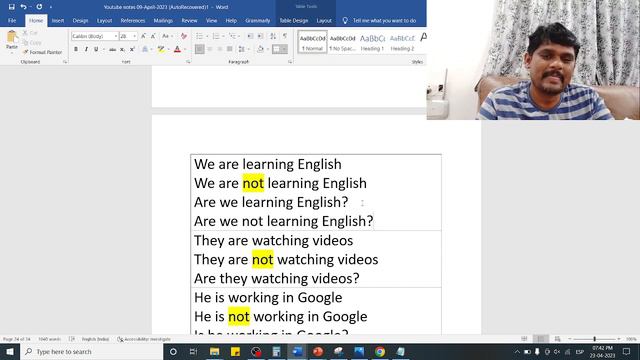
Task: Toggle bold formatting
Action: (x=76, y=49)
